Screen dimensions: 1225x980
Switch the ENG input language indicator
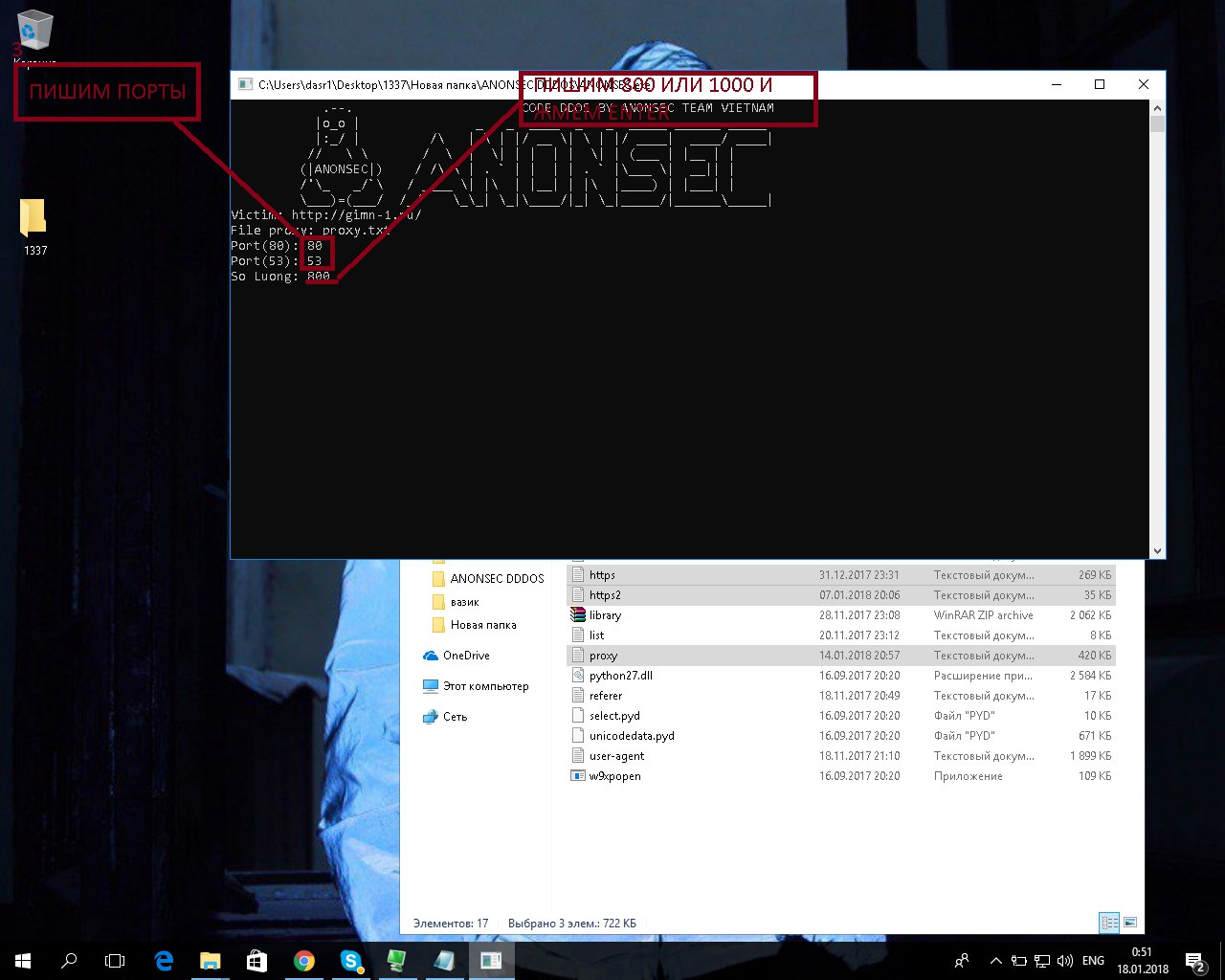pyautogui.click(x=1093, y=961)
